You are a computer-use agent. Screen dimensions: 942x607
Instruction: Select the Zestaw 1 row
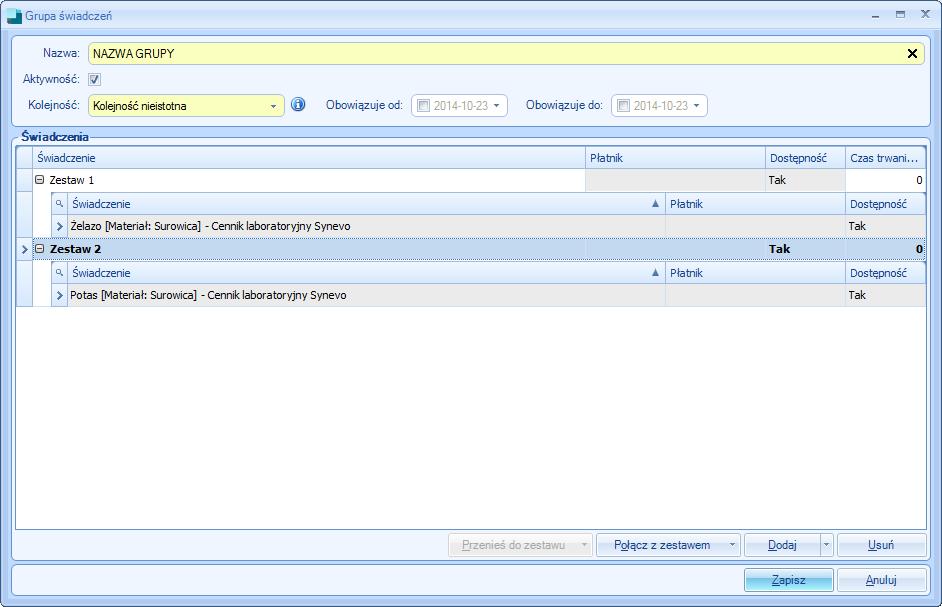tap(479, 180)
